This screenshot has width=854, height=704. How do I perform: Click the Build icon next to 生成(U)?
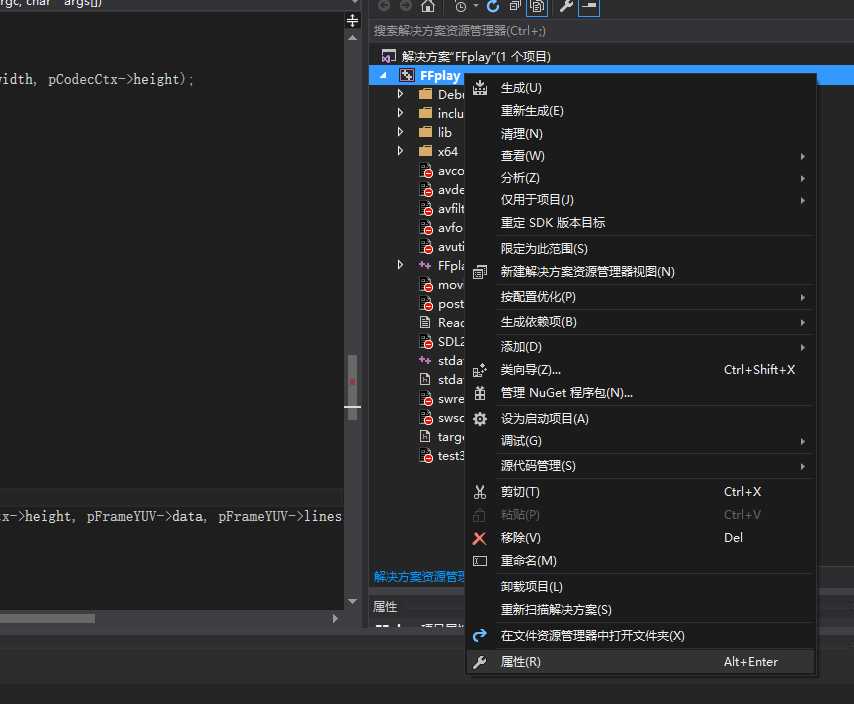(480, 88)
